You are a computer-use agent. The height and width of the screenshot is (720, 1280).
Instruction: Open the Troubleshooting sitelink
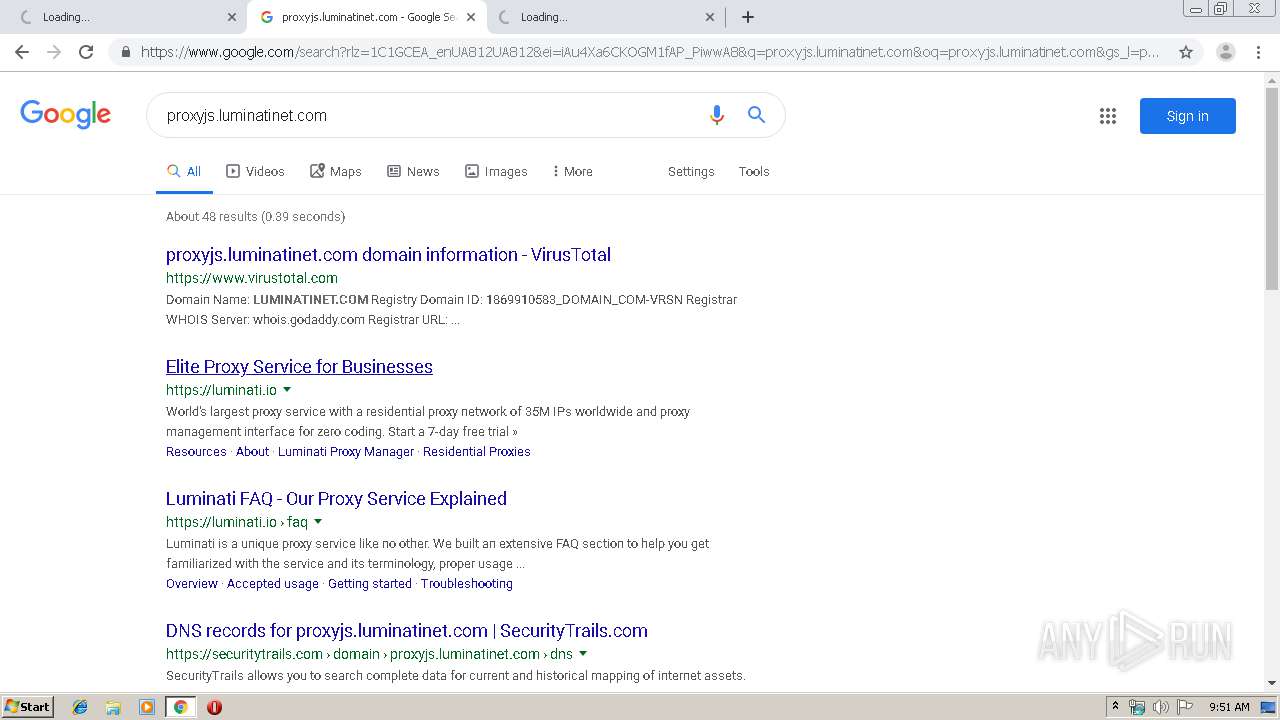[x=467, y=583]
